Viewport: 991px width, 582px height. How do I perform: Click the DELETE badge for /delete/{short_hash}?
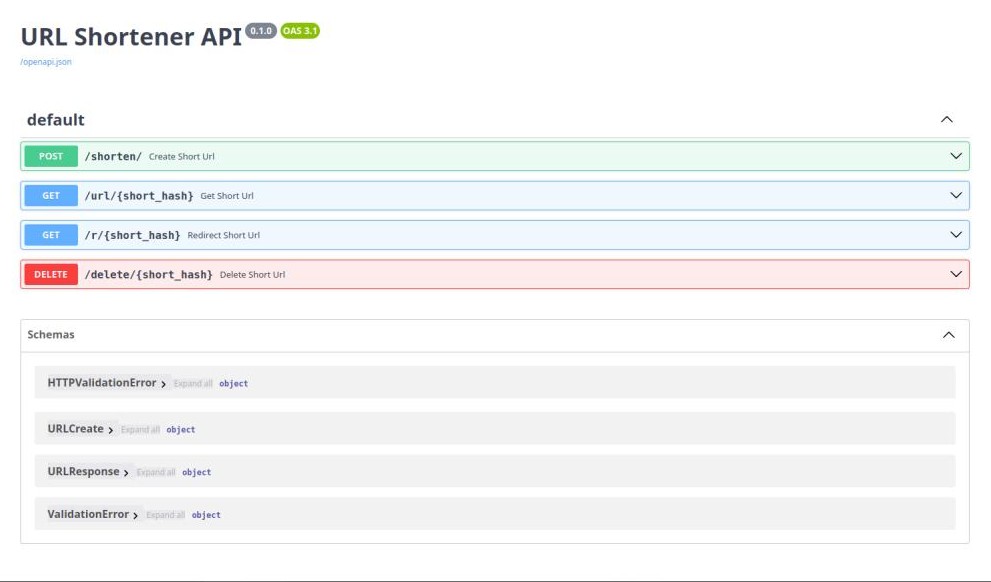(x=50, y=274)
